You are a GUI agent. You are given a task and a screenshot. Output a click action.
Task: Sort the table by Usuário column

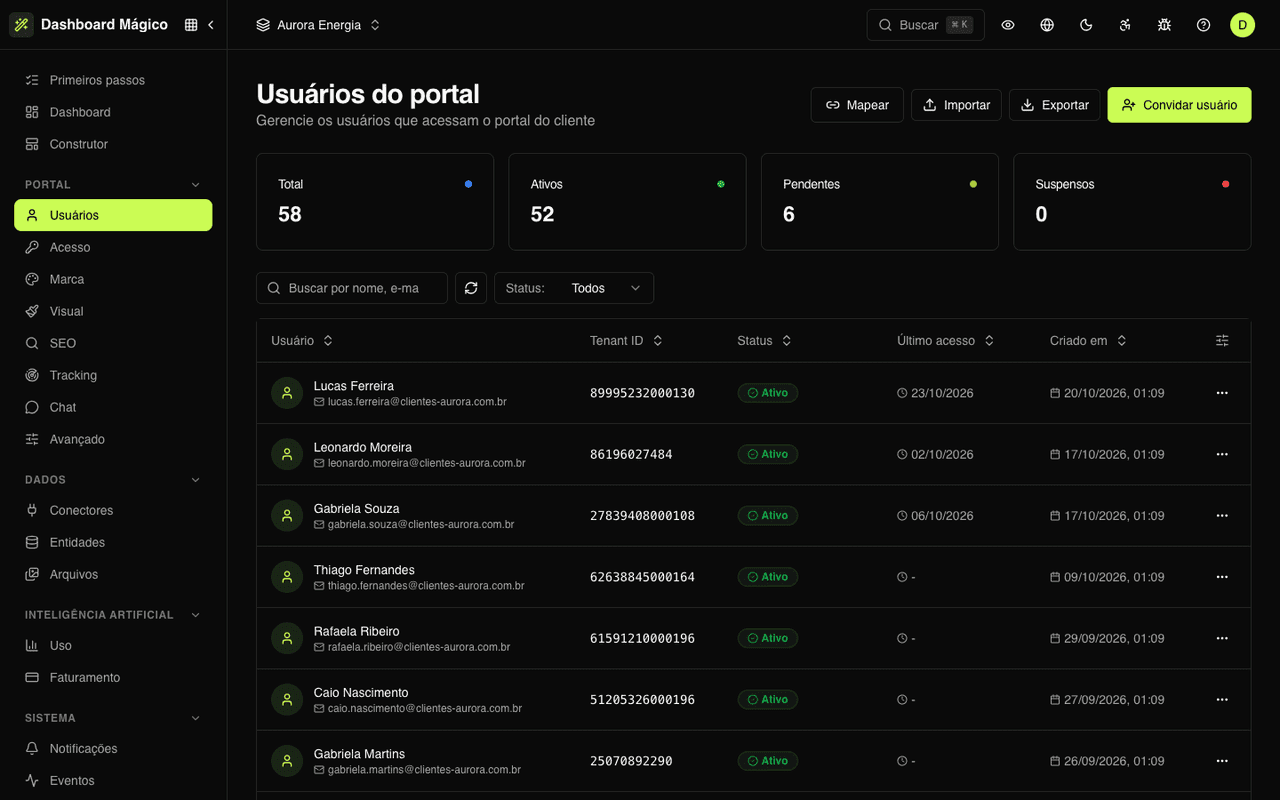tap(302, 341)
